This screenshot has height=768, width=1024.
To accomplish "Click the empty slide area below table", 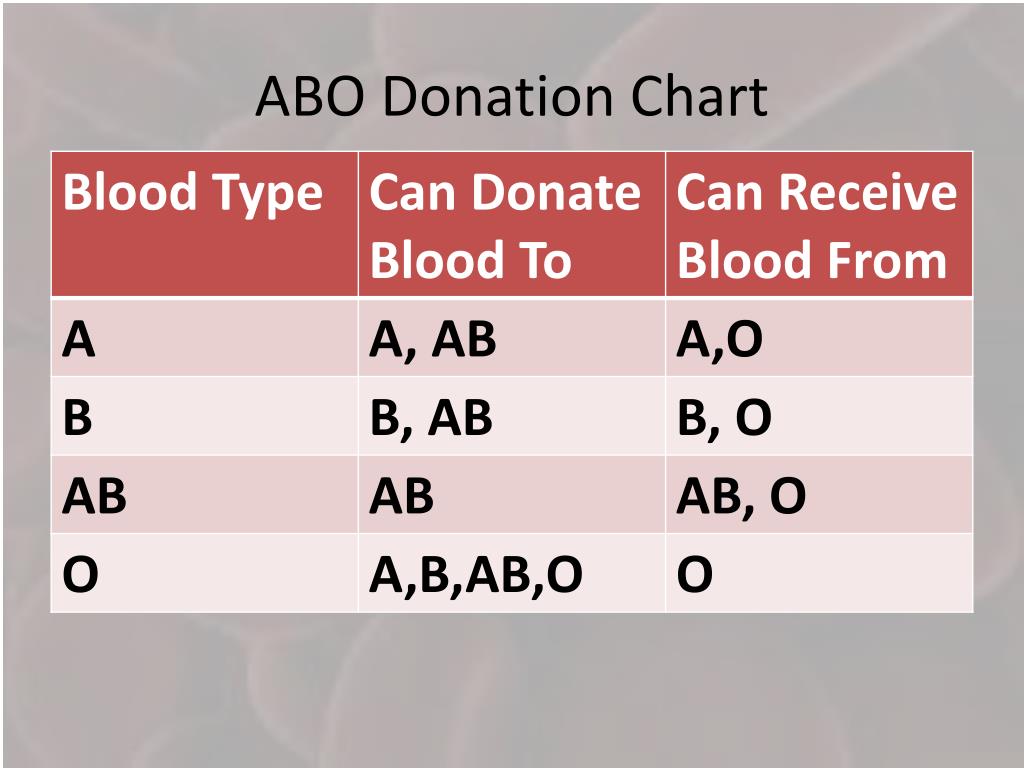I will pyautogui.click(x=512, y=689).
